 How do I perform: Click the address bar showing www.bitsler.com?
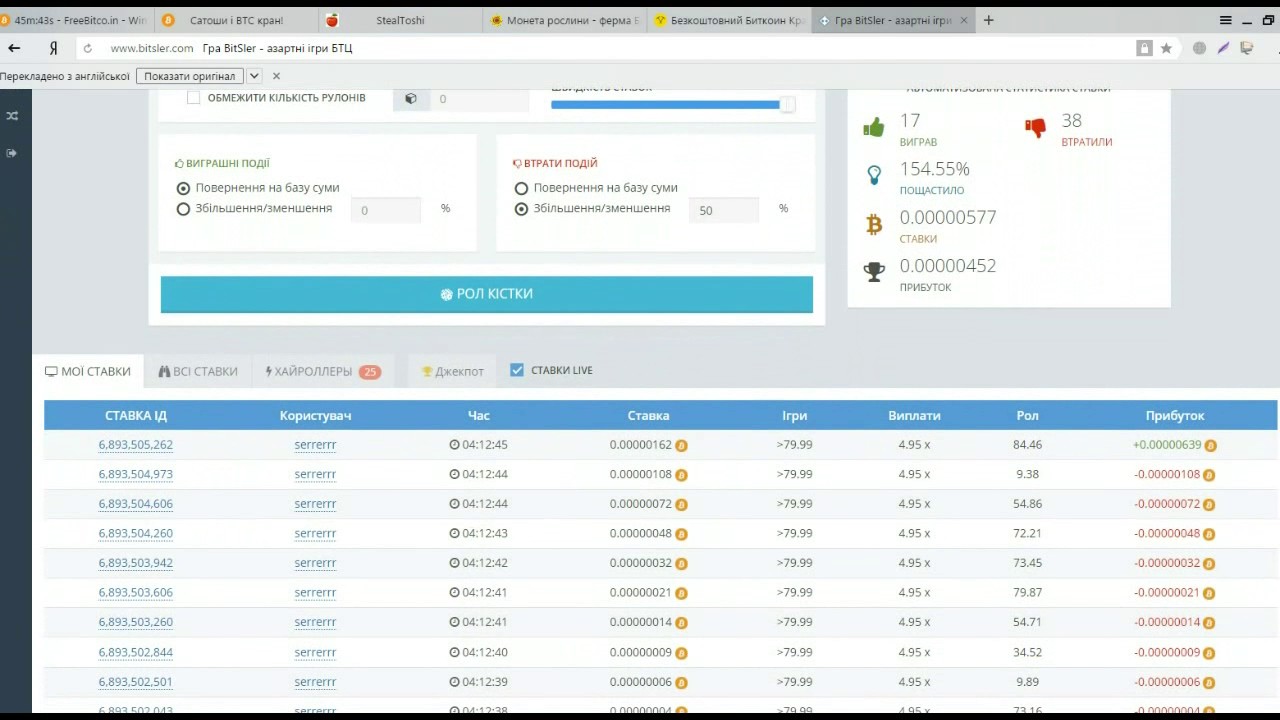point(152,48)
